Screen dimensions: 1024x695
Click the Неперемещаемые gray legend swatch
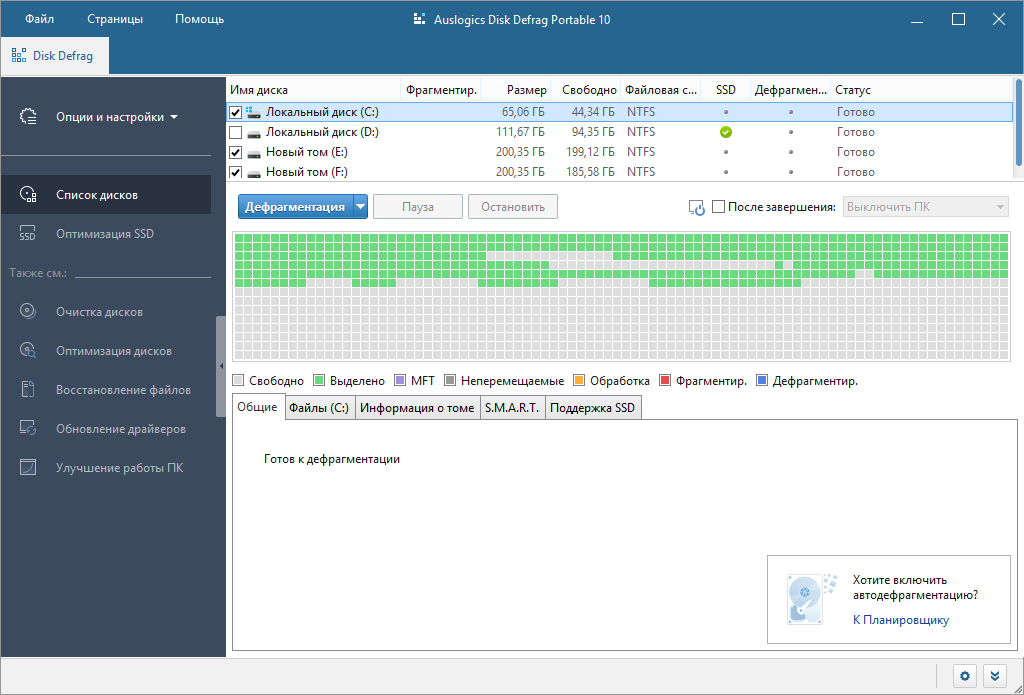(x=450, y=380)
